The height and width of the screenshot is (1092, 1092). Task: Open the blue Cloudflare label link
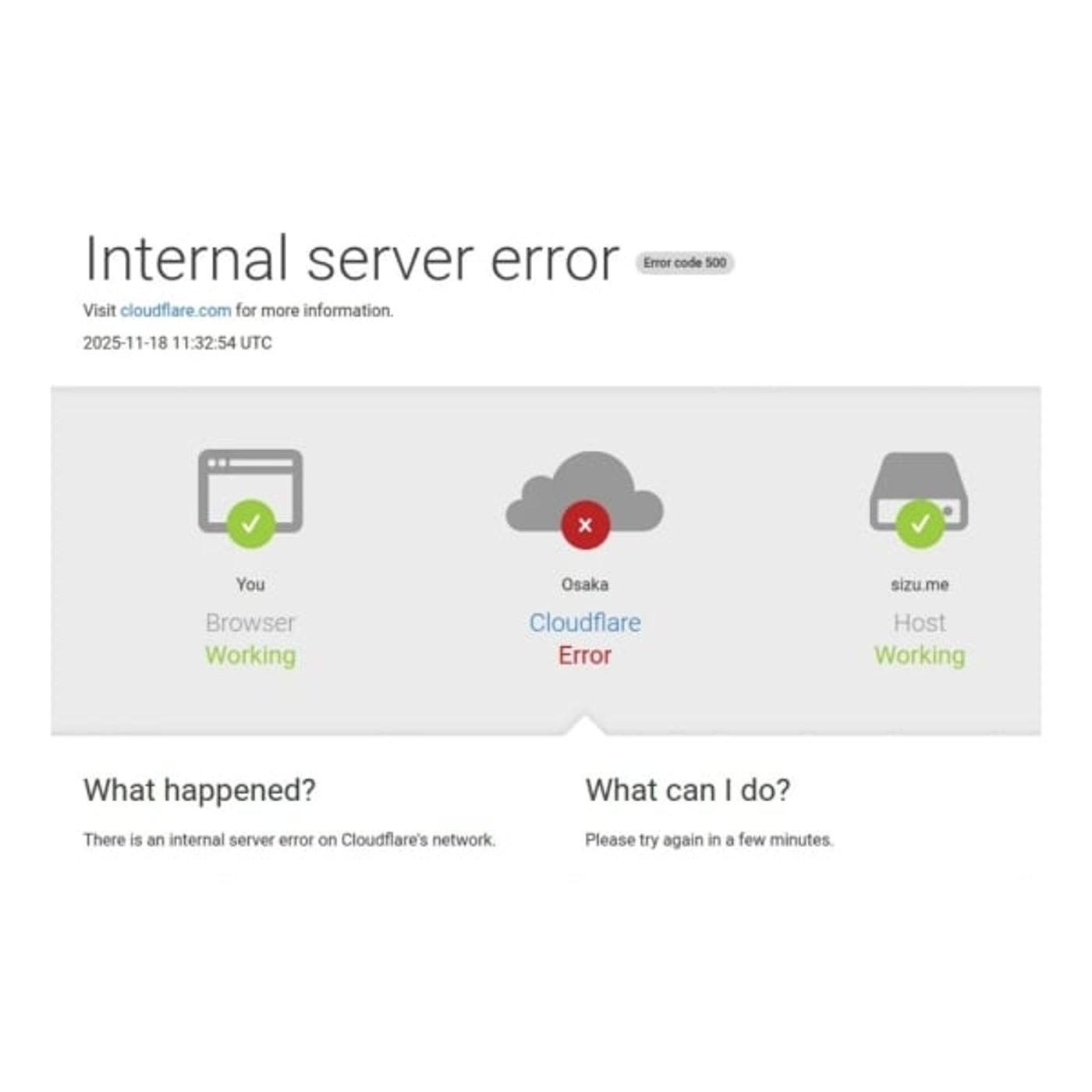tap(585, 622)
